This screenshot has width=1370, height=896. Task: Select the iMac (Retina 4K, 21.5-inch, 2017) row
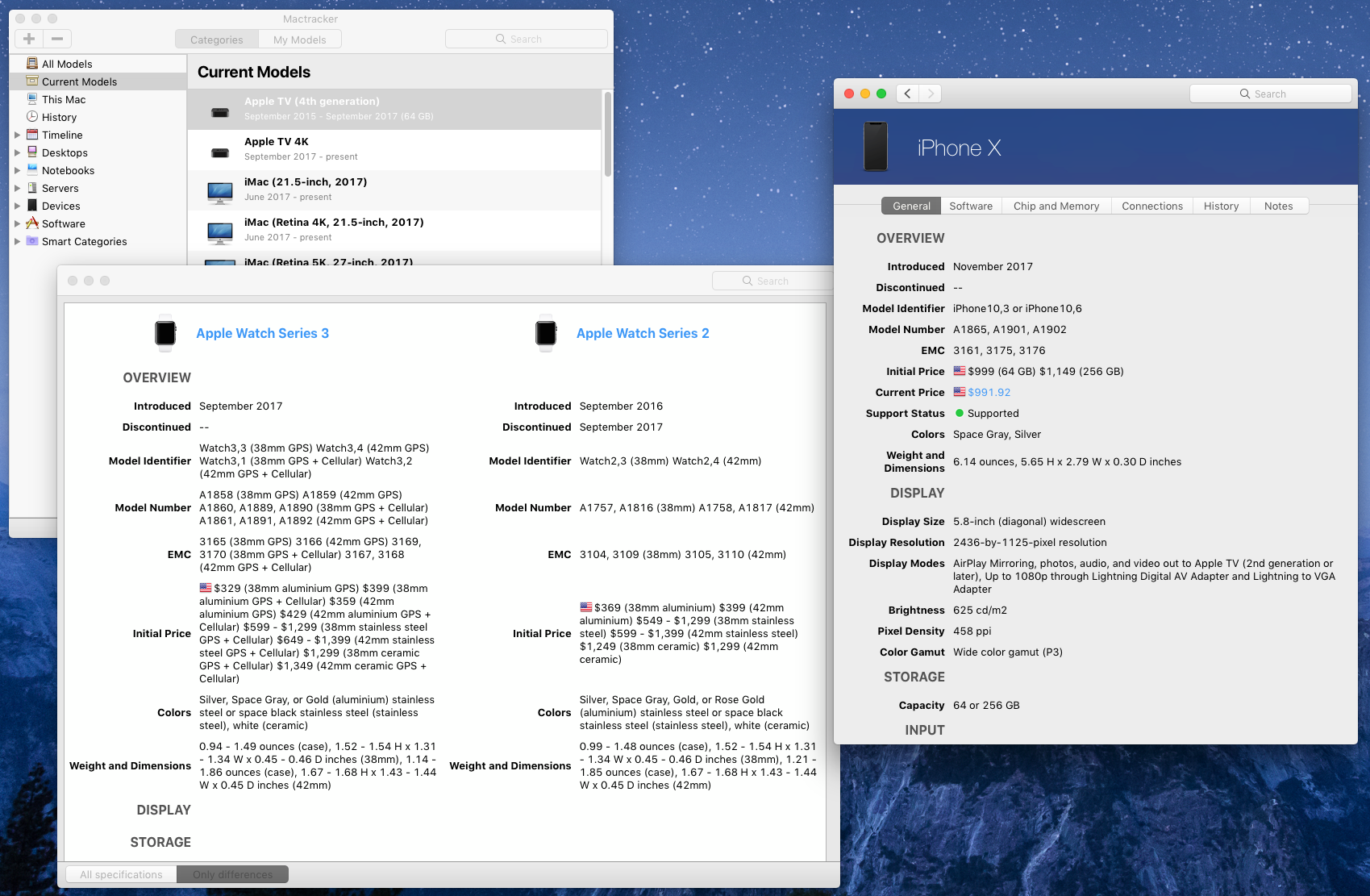[394, 231]
